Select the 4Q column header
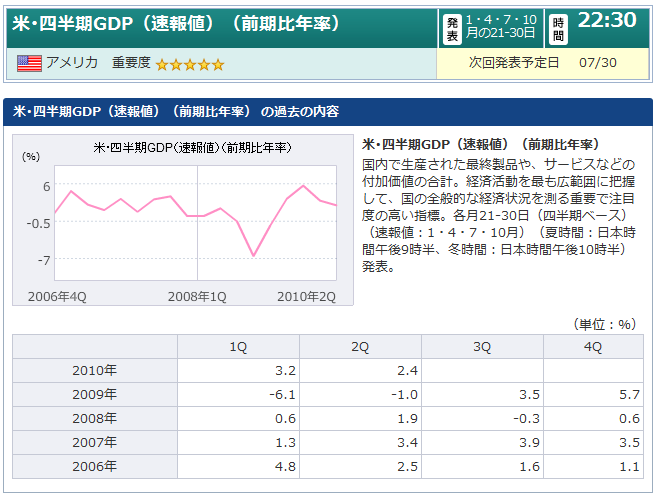Viewport: 657px width, 496px height. pos(592,347)
